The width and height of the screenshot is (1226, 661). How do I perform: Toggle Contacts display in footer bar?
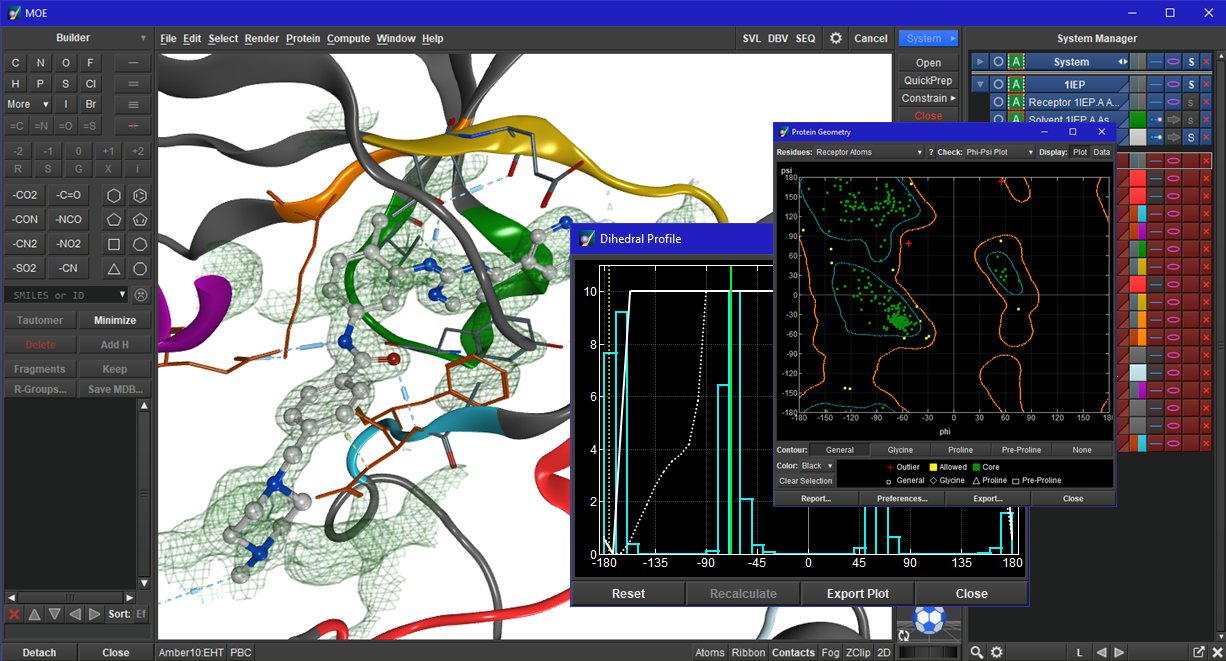pyautogui.click(x=793, y=652)
